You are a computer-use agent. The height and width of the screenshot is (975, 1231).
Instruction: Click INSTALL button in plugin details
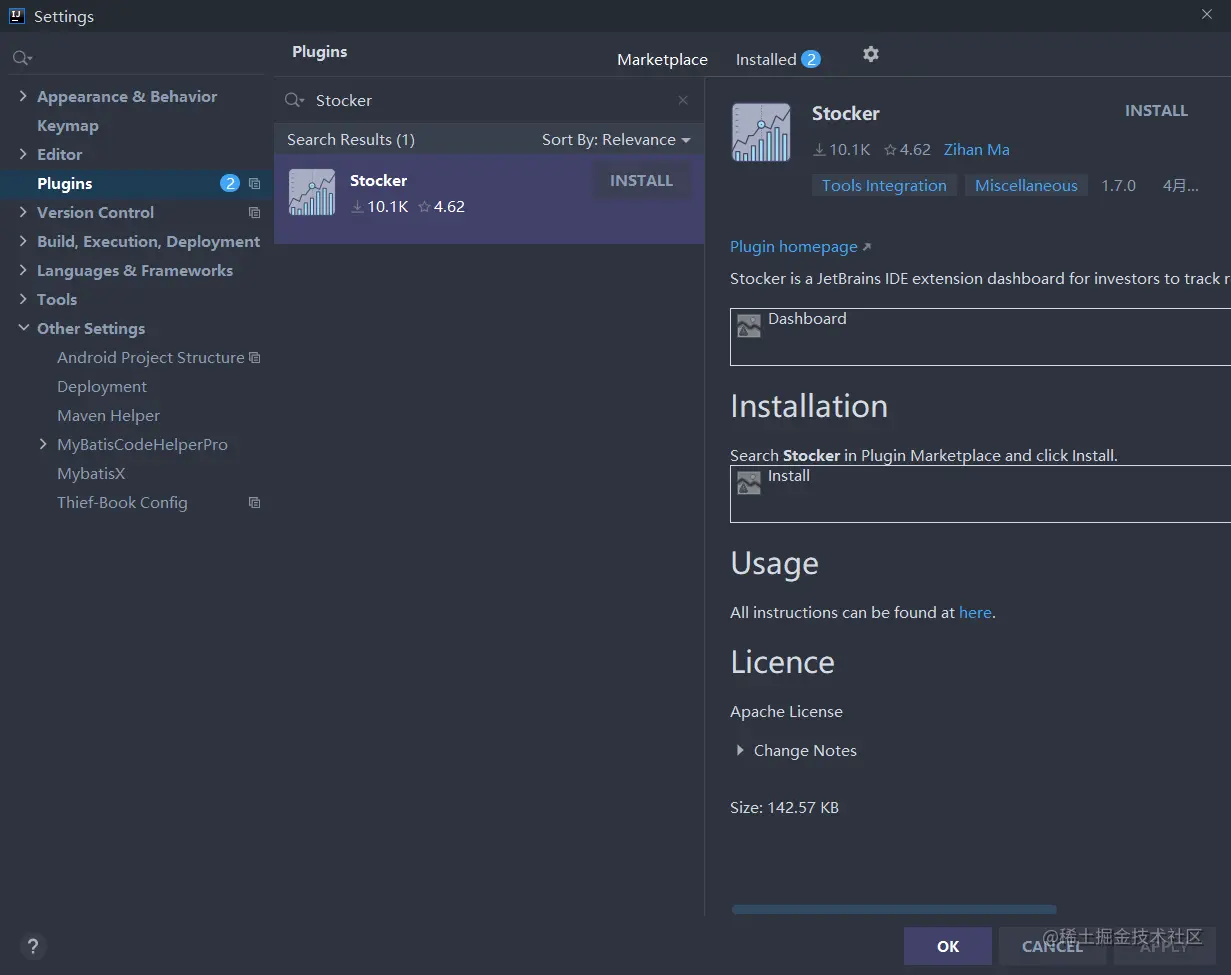point(1156,111)
